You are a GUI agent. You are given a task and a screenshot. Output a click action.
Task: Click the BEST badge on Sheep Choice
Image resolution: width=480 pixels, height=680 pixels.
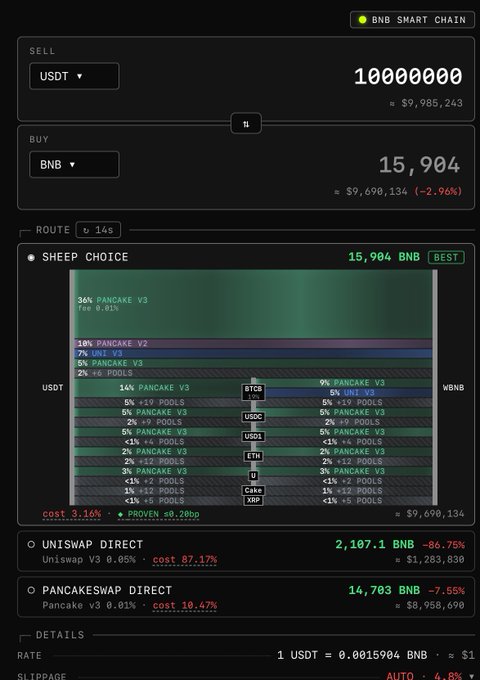[x=446, y=257]
